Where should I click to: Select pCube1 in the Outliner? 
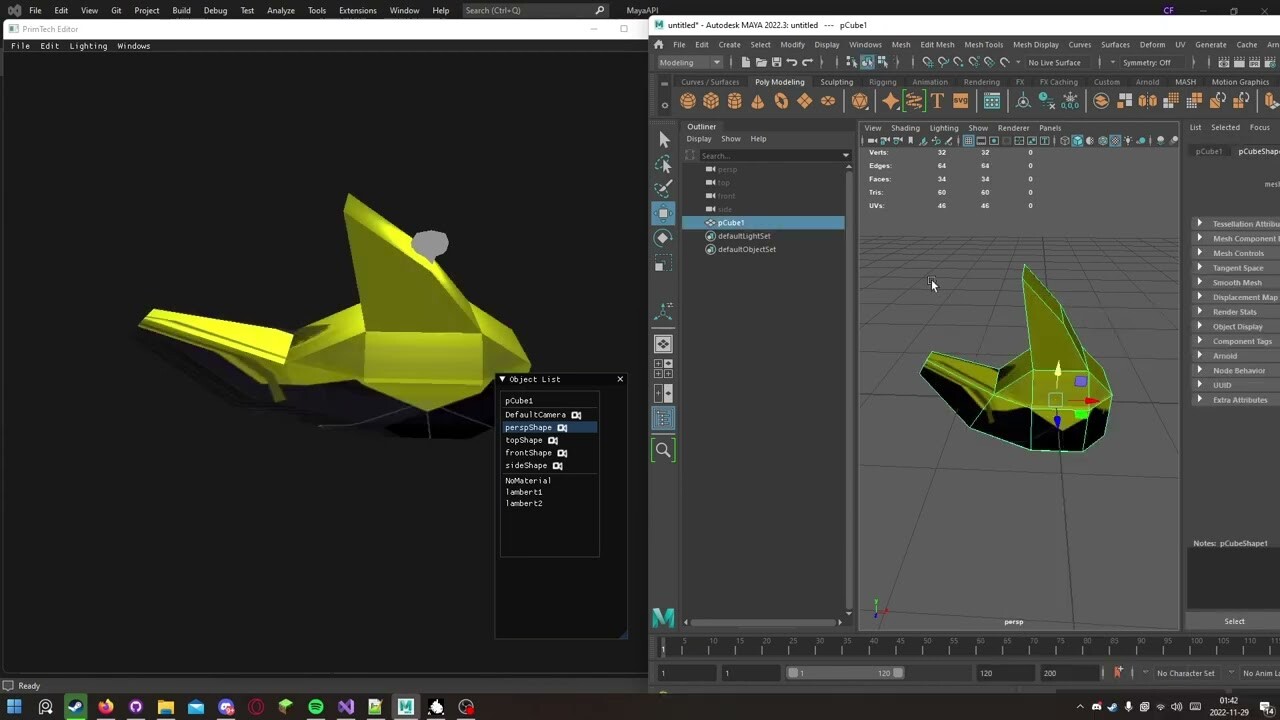(x=728, y=222)
